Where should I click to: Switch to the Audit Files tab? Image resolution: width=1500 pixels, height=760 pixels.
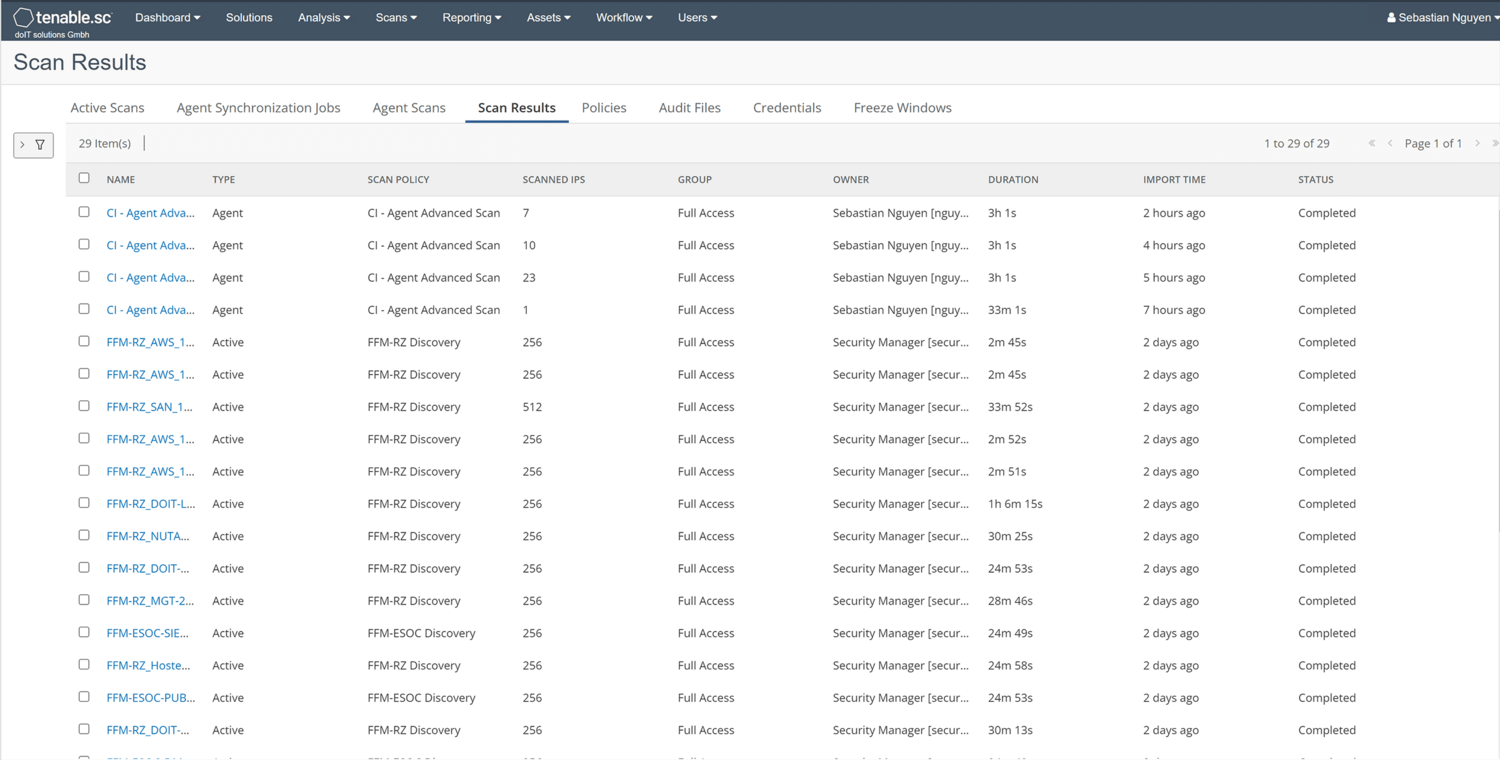coord(690,108)
